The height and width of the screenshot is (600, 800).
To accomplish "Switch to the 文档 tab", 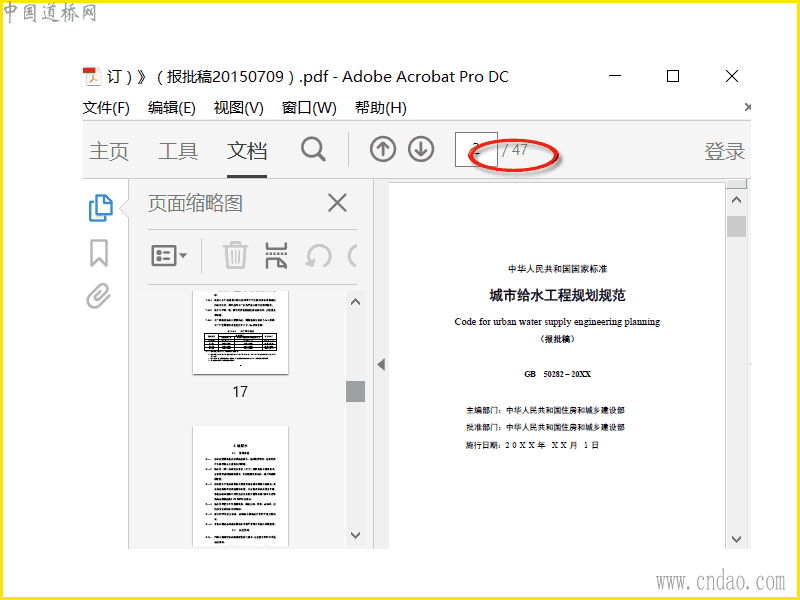I will click(247, 151).
